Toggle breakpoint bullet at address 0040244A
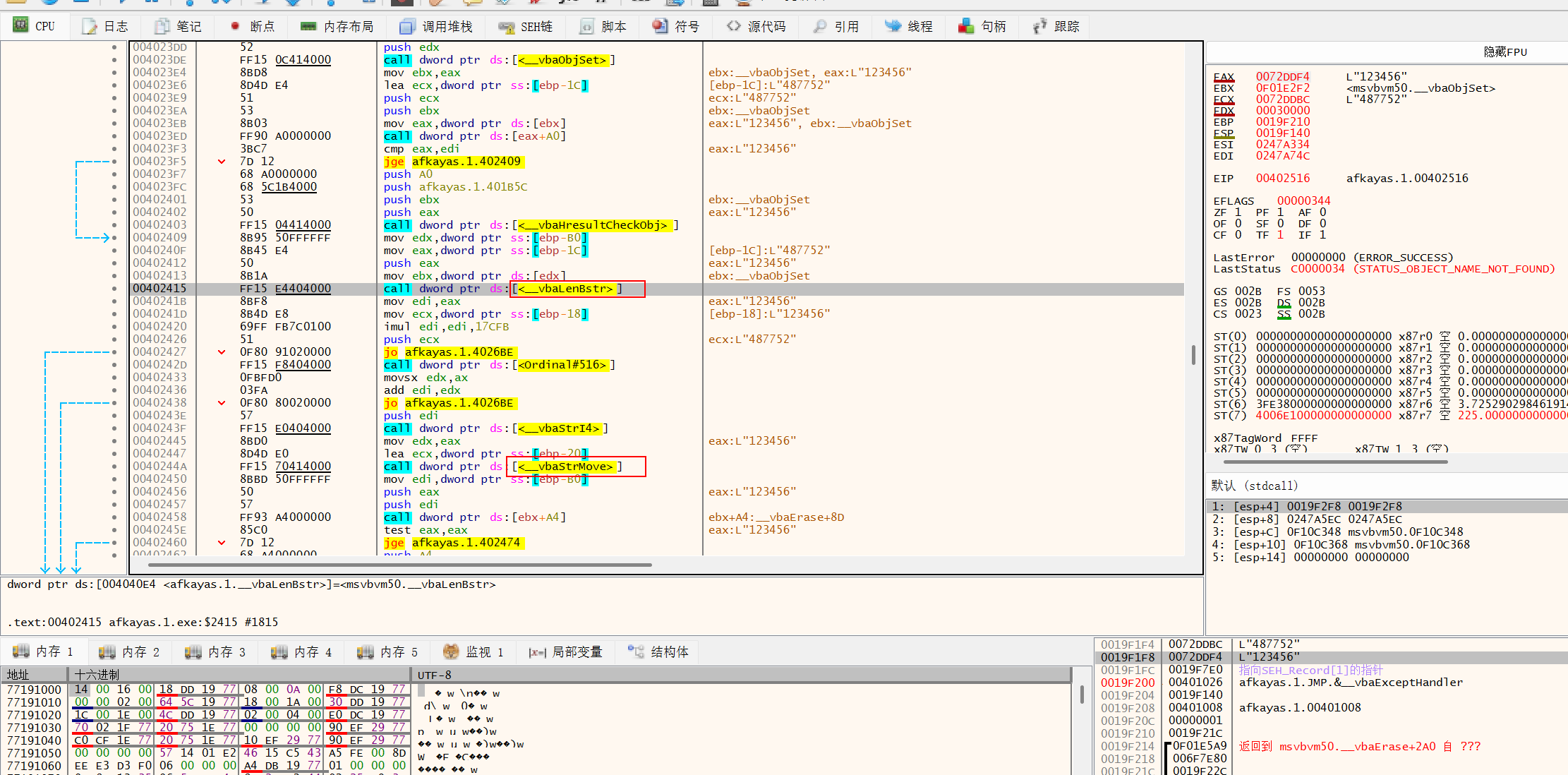This screenshot has width=1568, height=775. point(114,466)
